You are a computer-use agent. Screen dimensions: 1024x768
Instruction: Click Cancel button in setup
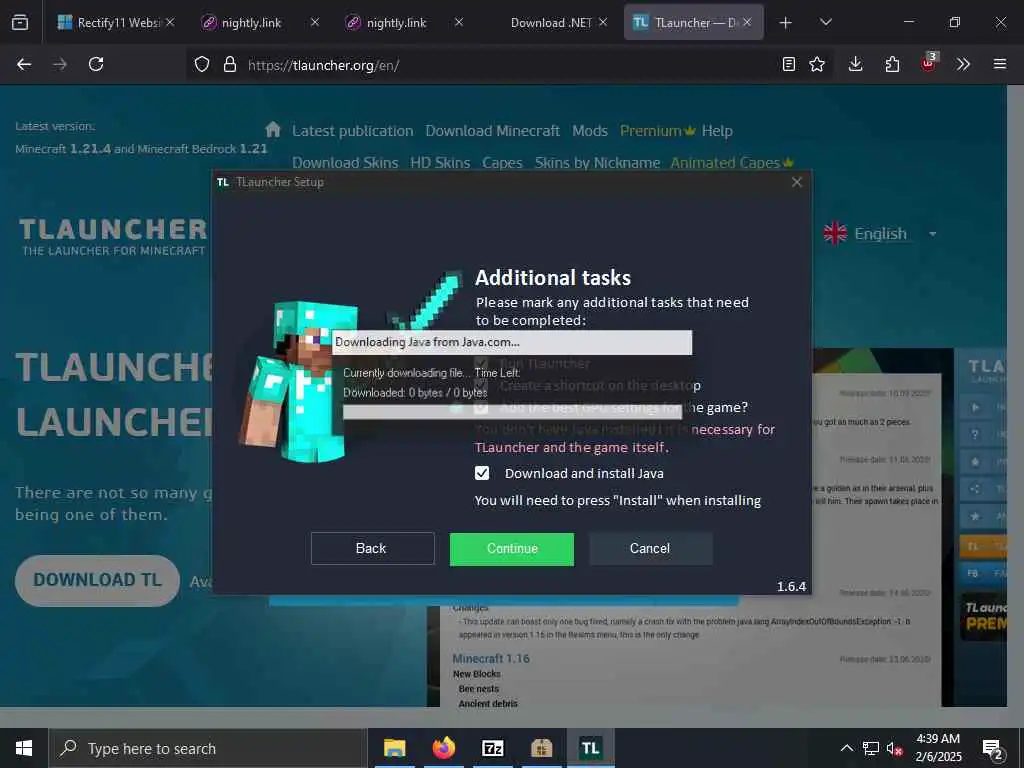[650, 549]
